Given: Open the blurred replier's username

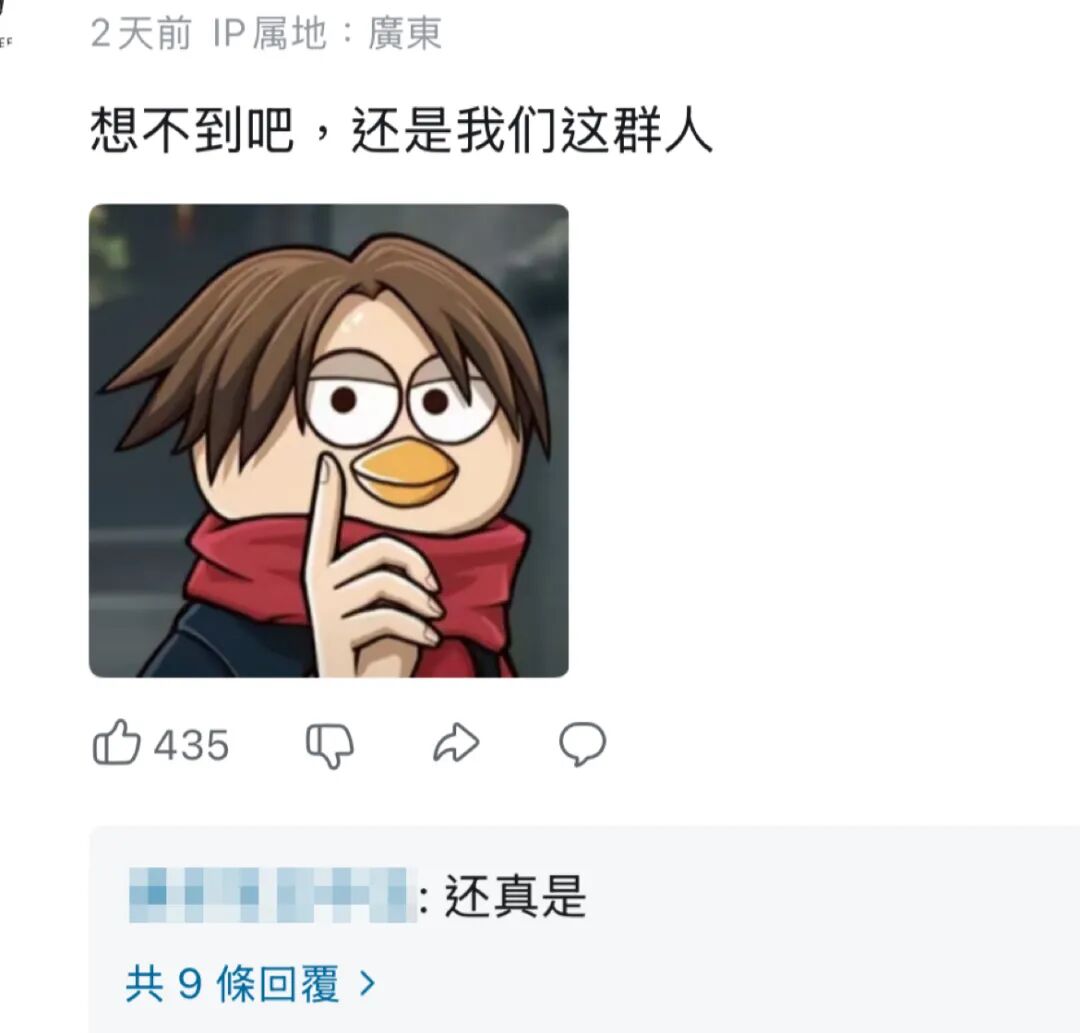Looking at the screenshot, I should pyautogui.click(x=273, y=895).
